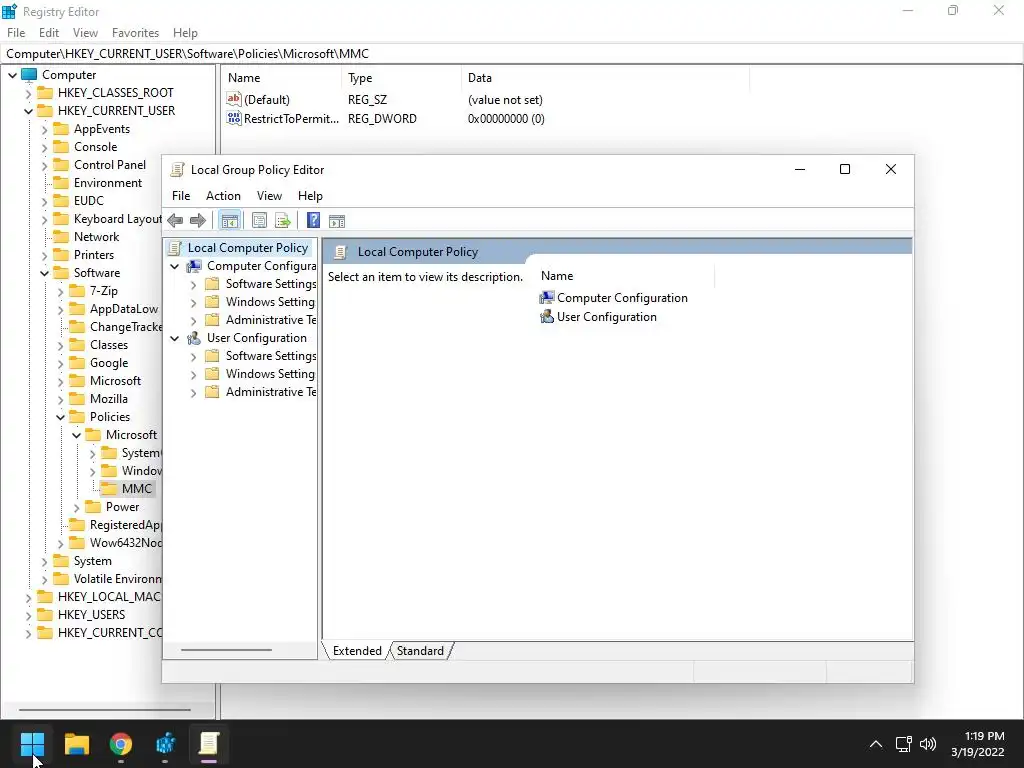Open the View menu in Group Policy Editor
Screen dimensions: 1024x768
pyautogui.click(x=269, y=196)
